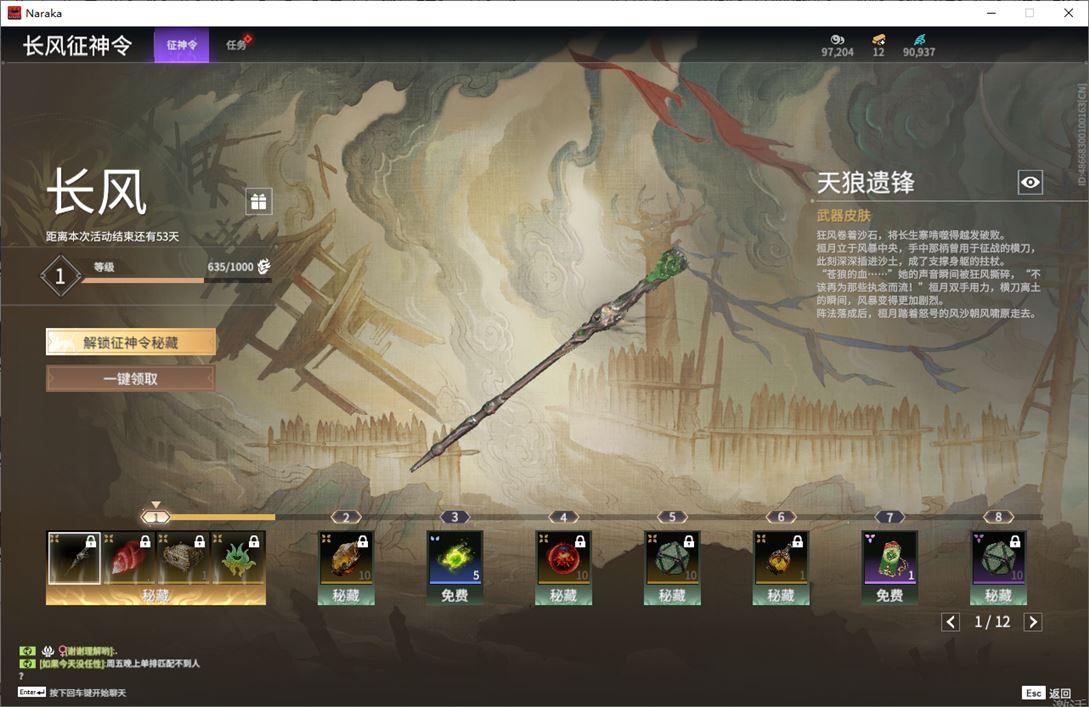
Task: Click the 秘藏 banner under level 1 rewards
Action: [x=156, y=595]
